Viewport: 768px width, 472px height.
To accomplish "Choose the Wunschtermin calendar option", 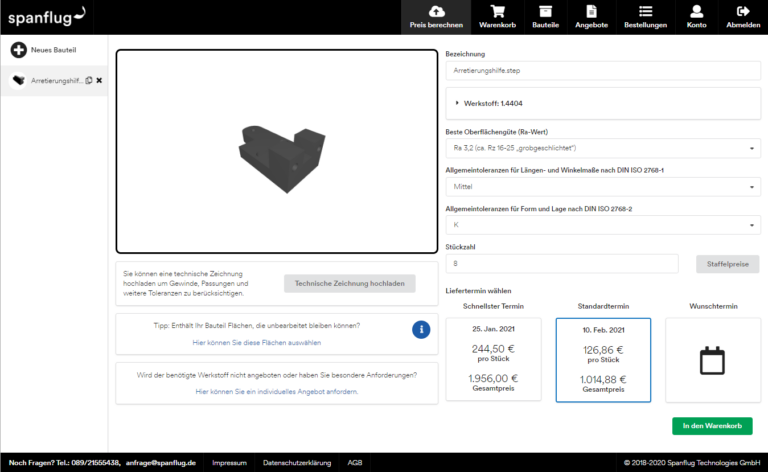I will point(712,360).
